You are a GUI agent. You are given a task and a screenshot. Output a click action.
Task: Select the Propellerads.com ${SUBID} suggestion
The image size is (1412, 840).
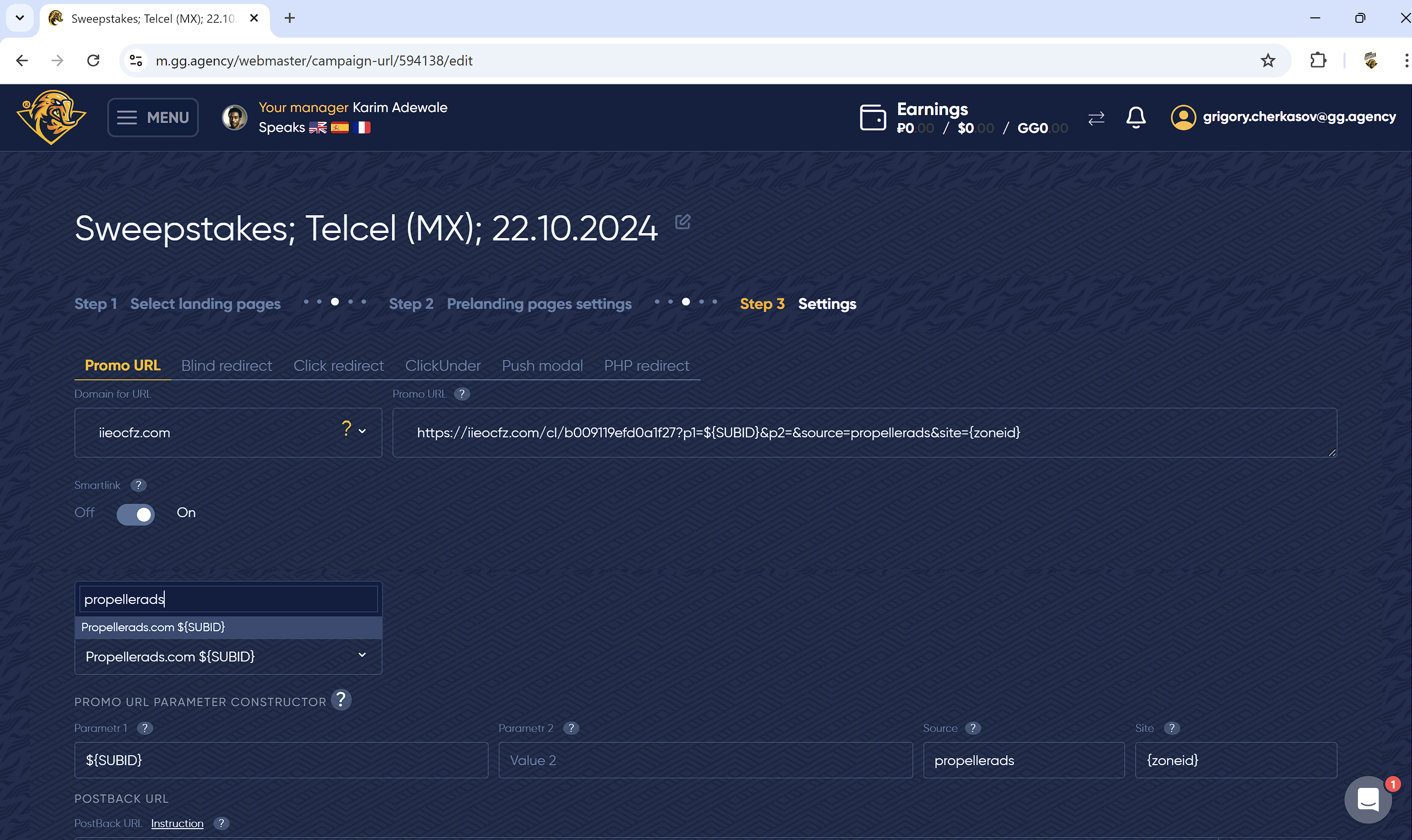[228, 627]
